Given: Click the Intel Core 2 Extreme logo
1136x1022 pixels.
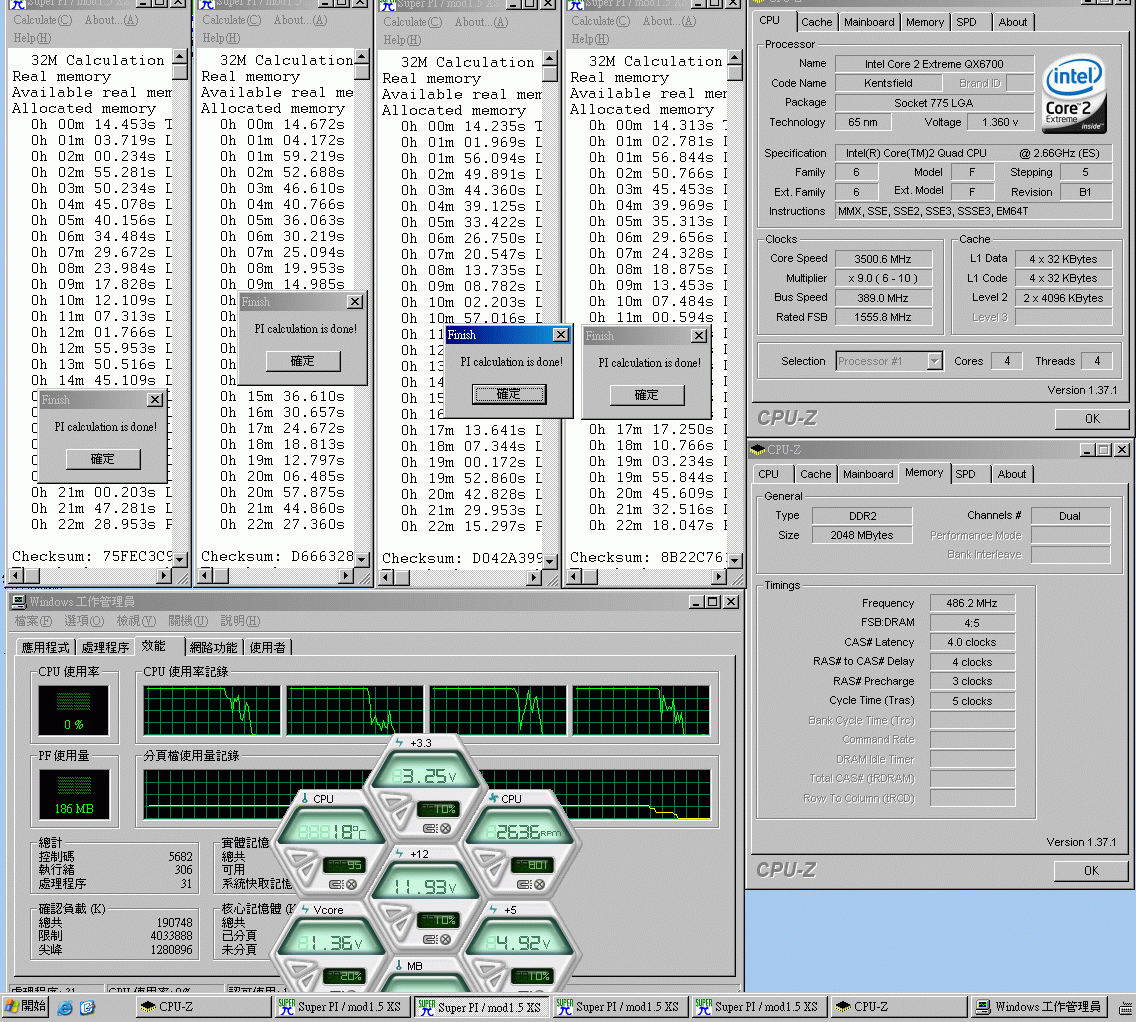Looking at the screenshot, I should (x=1073, y=93).
